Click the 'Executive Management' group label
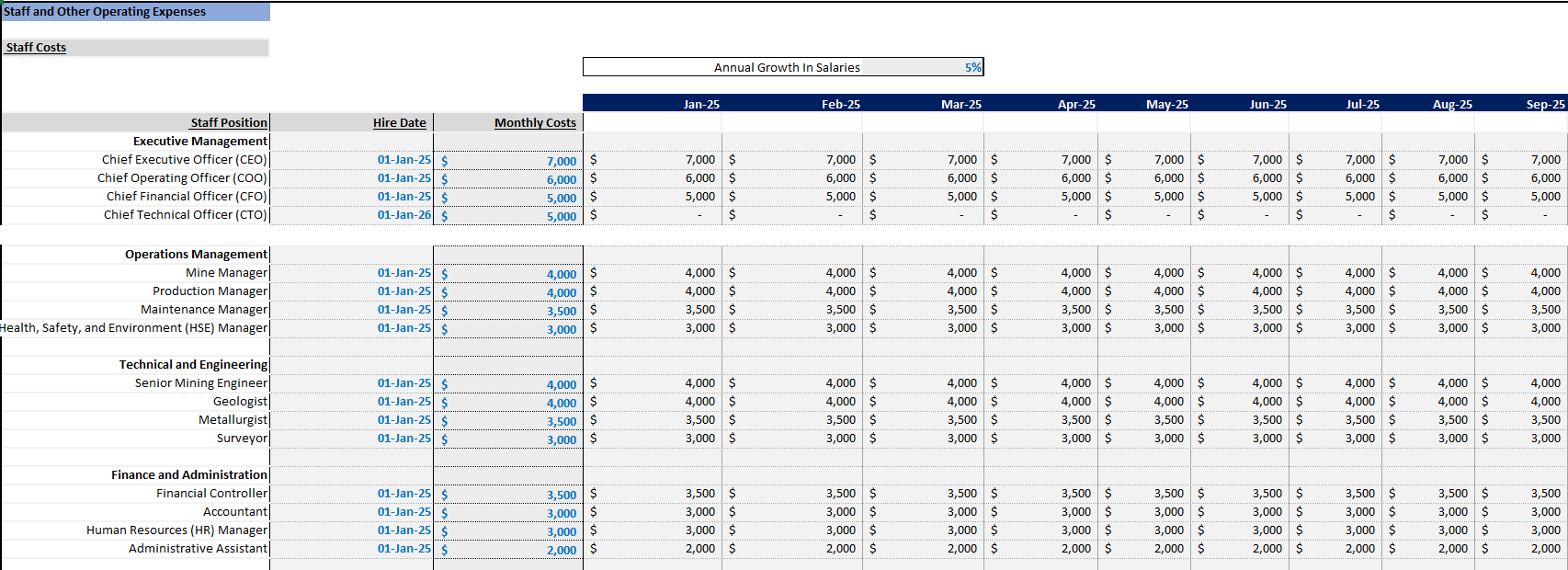1568x570 pixels. click(200, 141)
